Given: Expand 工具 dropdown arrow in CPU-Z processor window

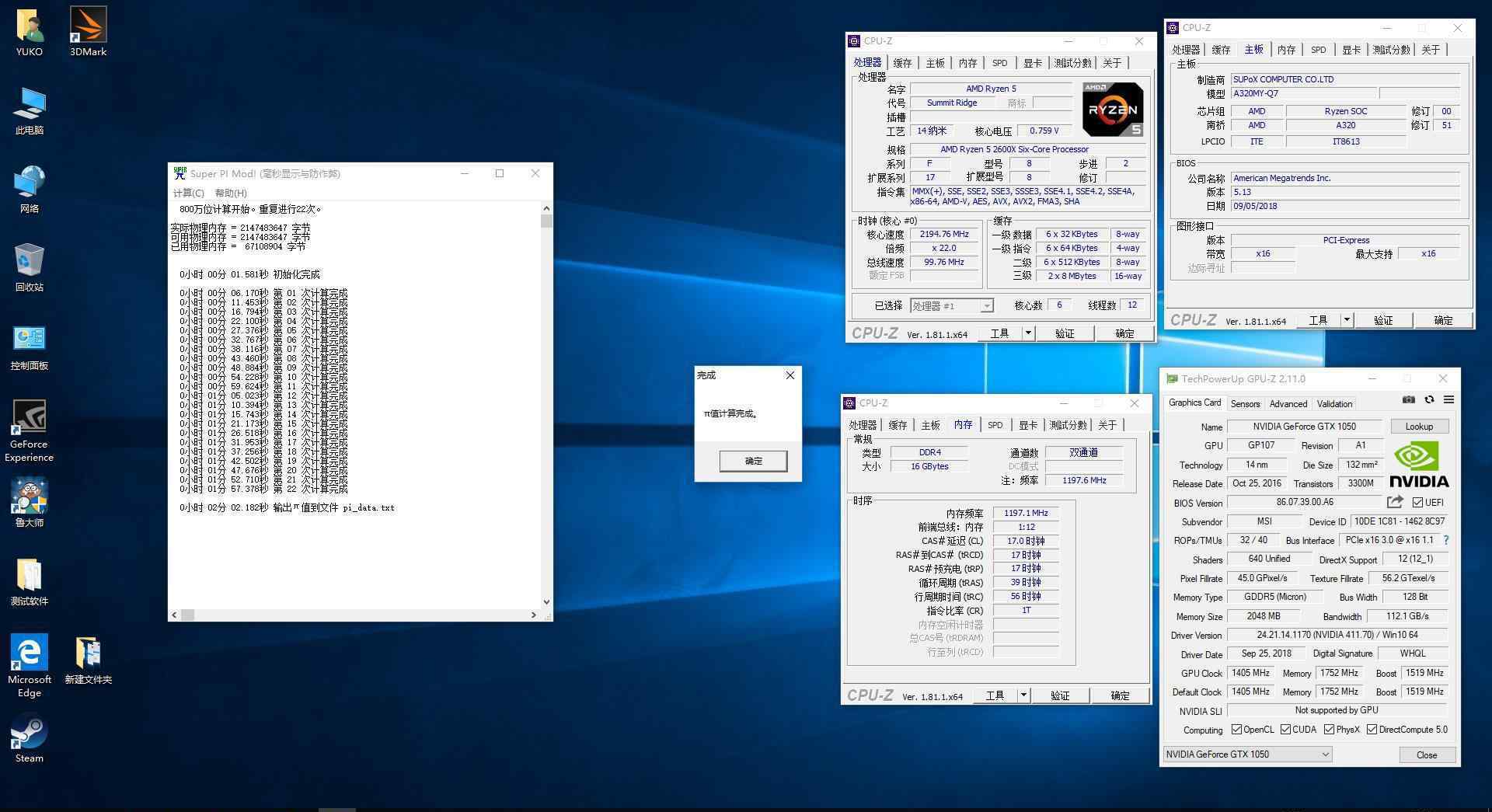Looking at the screenshot, I should 1028,333.
